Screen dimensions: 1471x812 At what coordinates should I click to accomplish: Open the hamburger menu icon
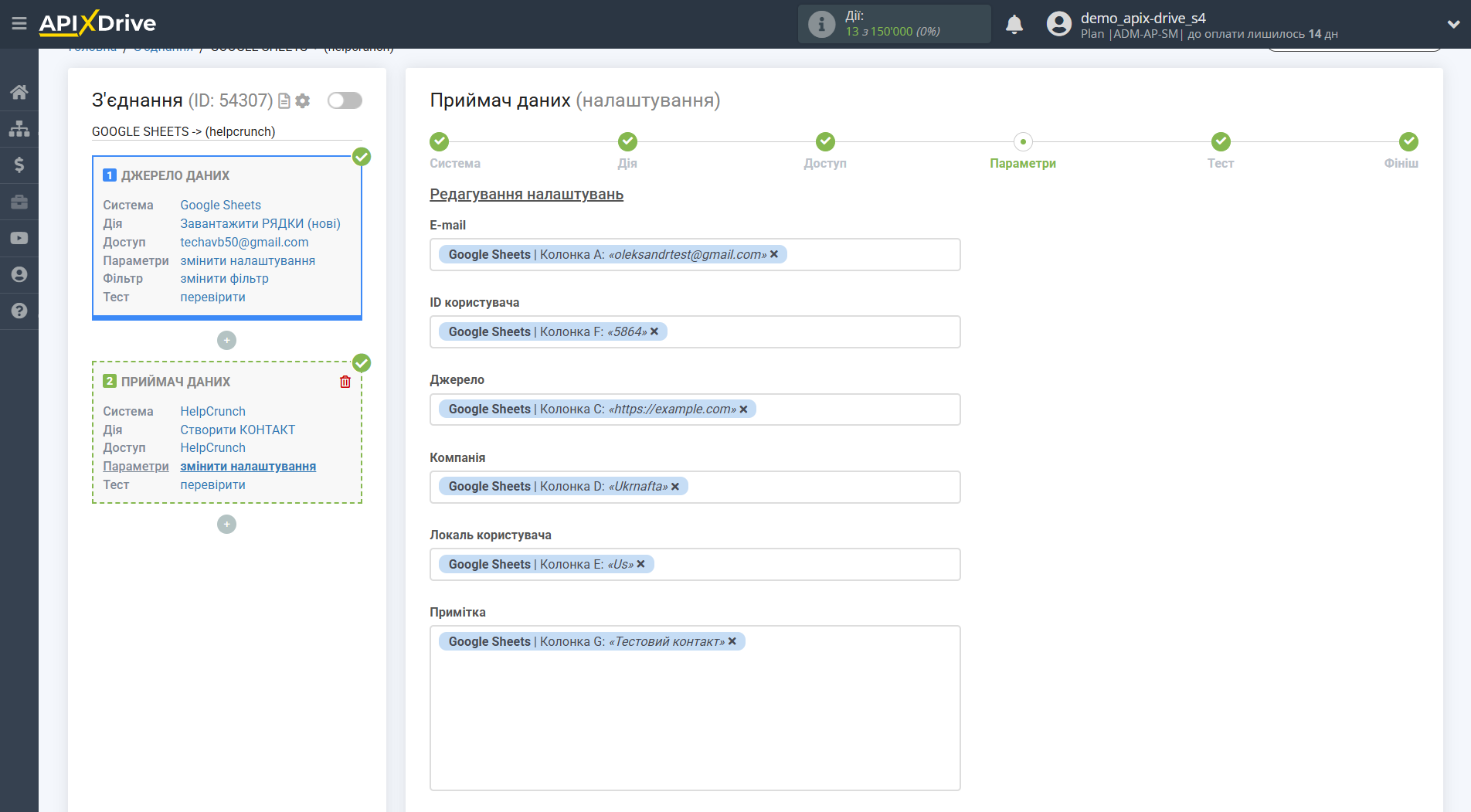[x=19, y=23]
